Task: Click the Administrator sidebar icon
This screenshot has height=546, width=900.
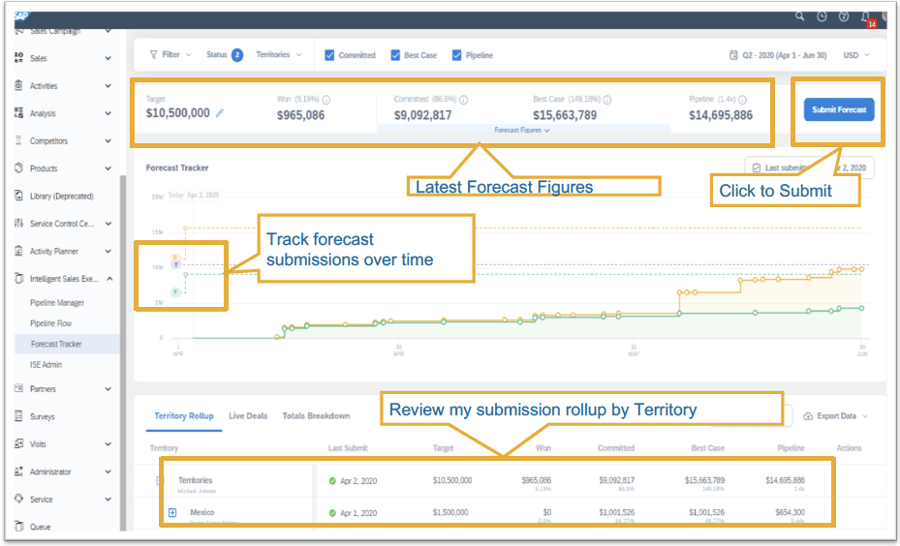Action: [18, 471]
